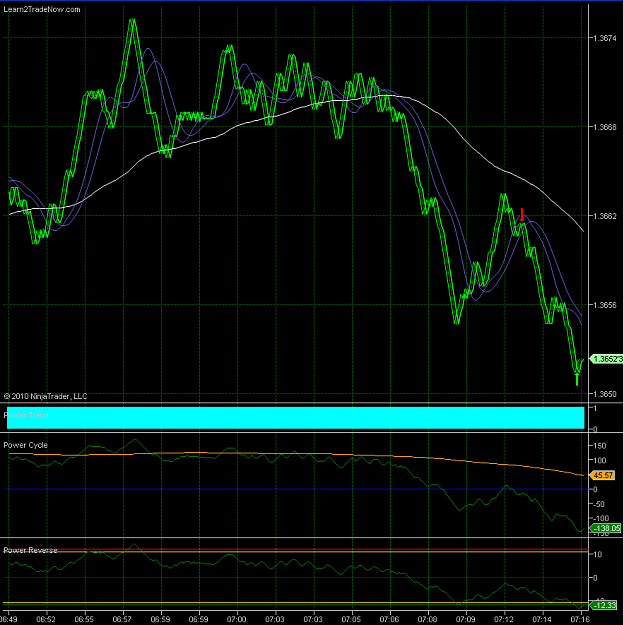The height and width of the screenshot is (625, 624).
Task: Click the 1.3668 price axis label
Action: pos(605,127)
